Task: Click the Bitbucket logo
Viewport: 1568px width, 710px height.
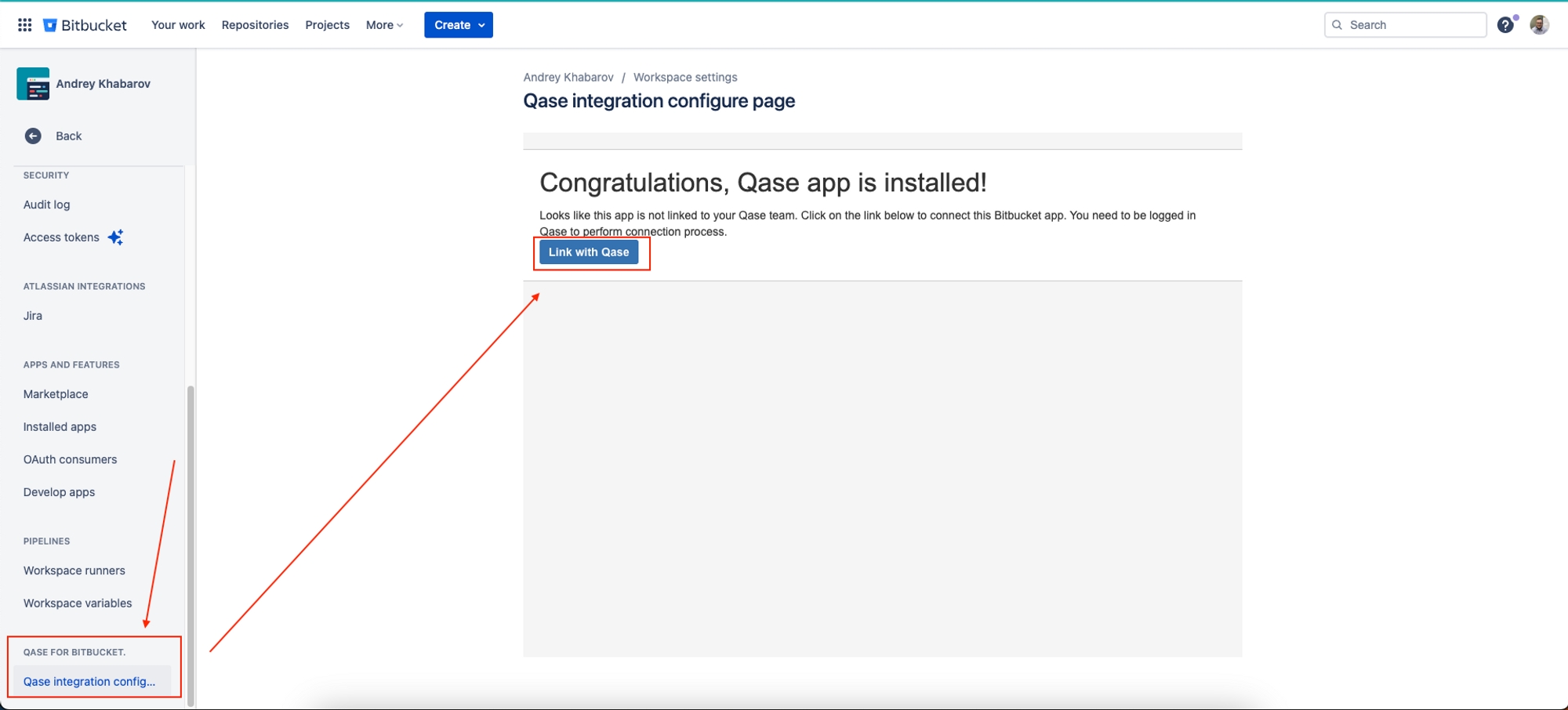Action: click(85, 25)
